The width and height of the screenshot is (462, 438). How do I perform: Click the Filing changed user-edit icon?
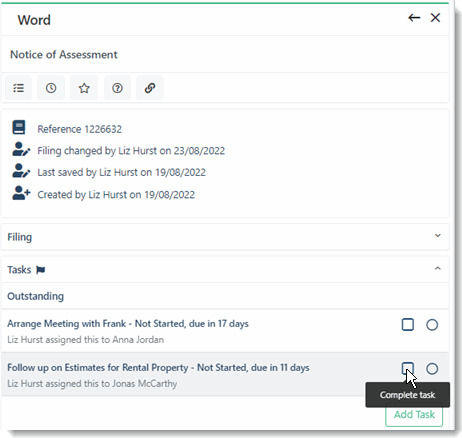[x=21, y=149]
